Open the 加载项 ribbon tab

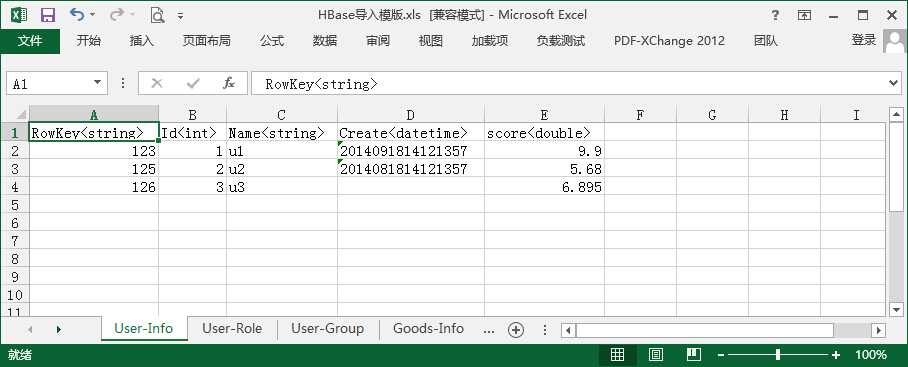point(490,41)
